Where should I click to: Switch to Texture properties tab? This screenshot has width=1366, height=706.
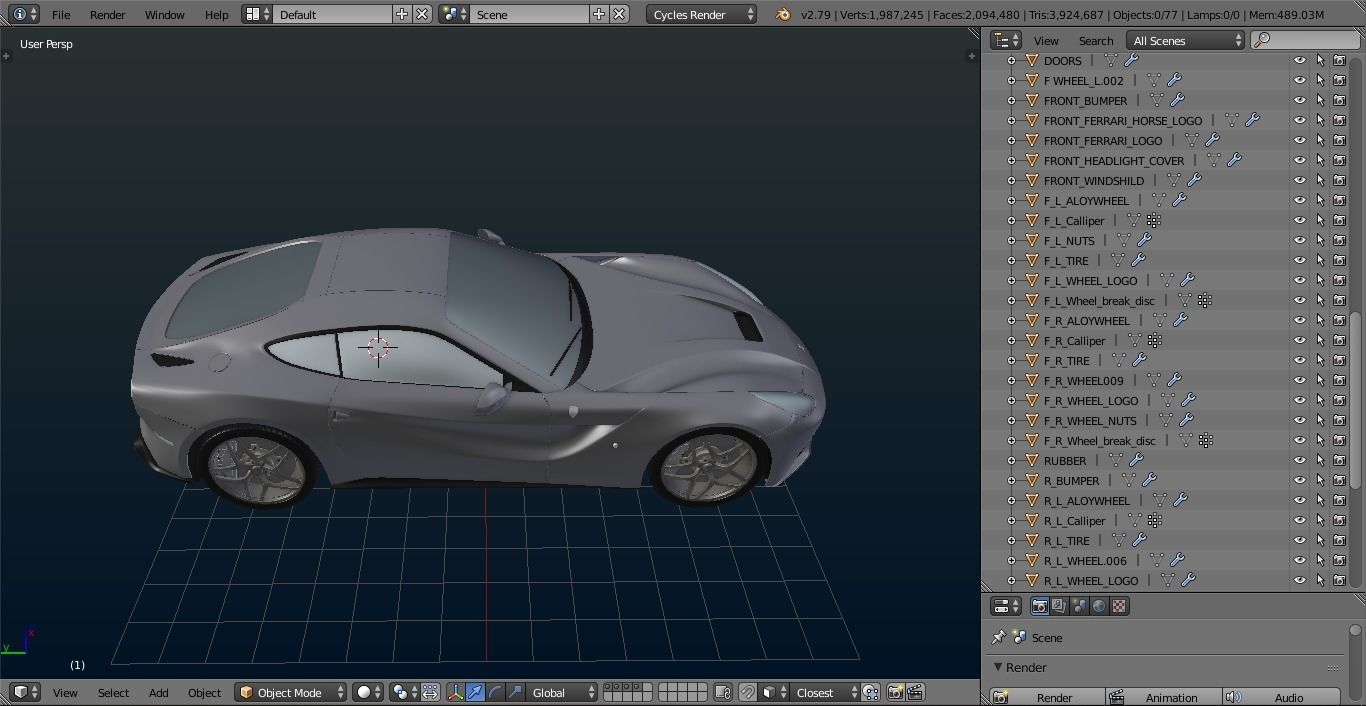click(x=1119, y=606)
